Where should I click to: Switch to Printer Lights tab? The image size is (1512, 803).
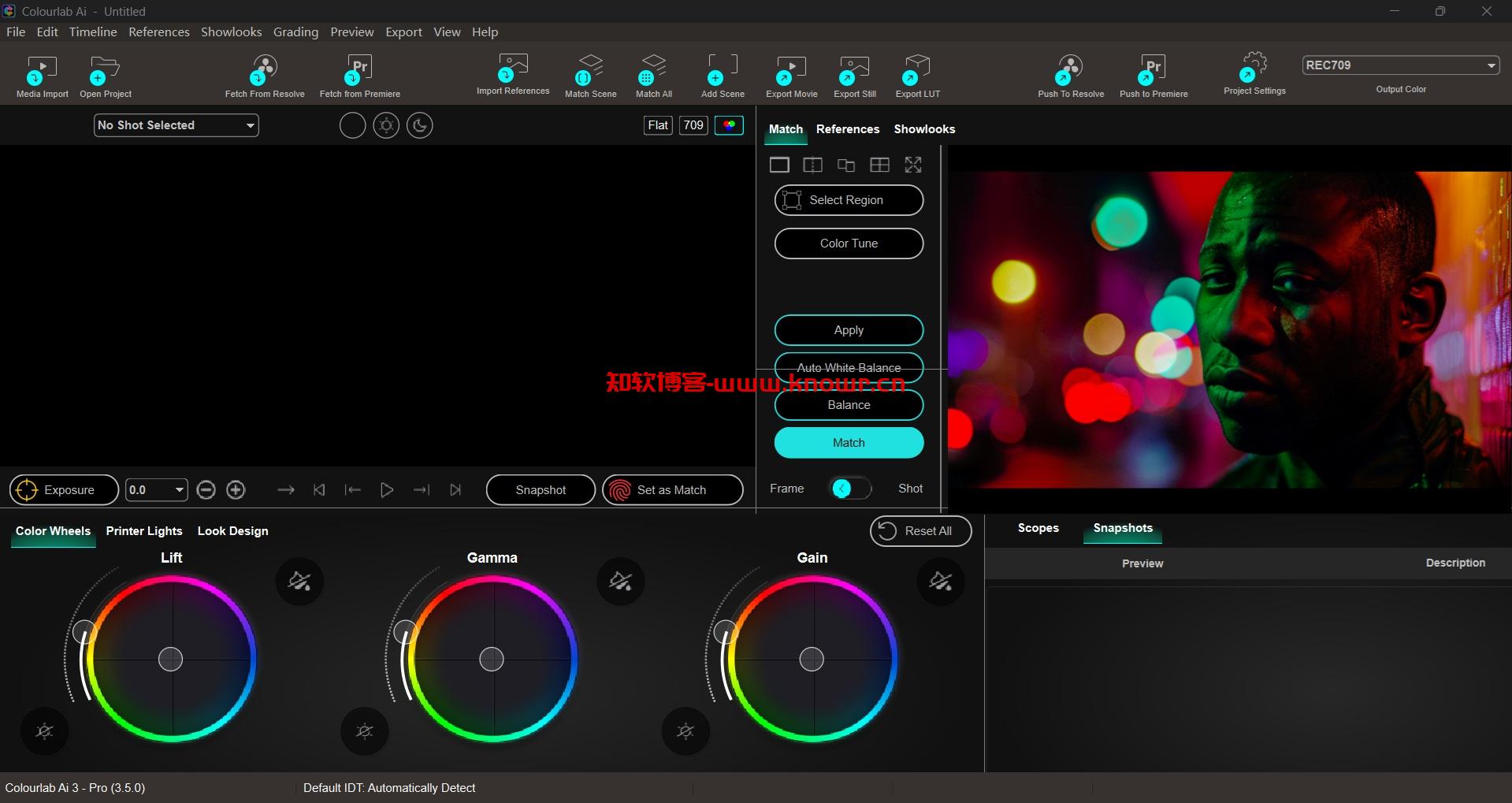144,531
